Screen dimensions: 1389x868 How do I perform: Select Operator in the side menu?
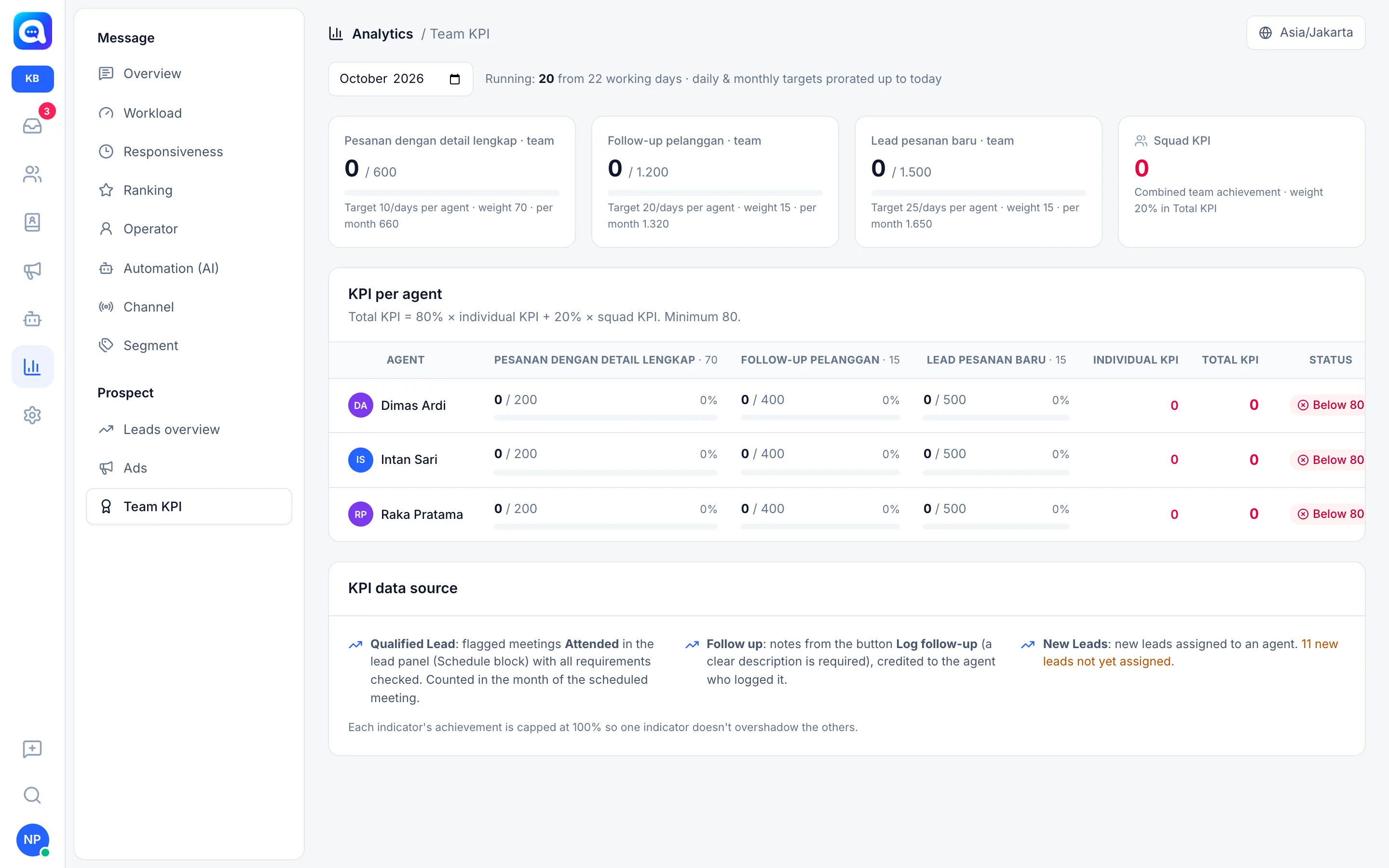tap(189, 229)
